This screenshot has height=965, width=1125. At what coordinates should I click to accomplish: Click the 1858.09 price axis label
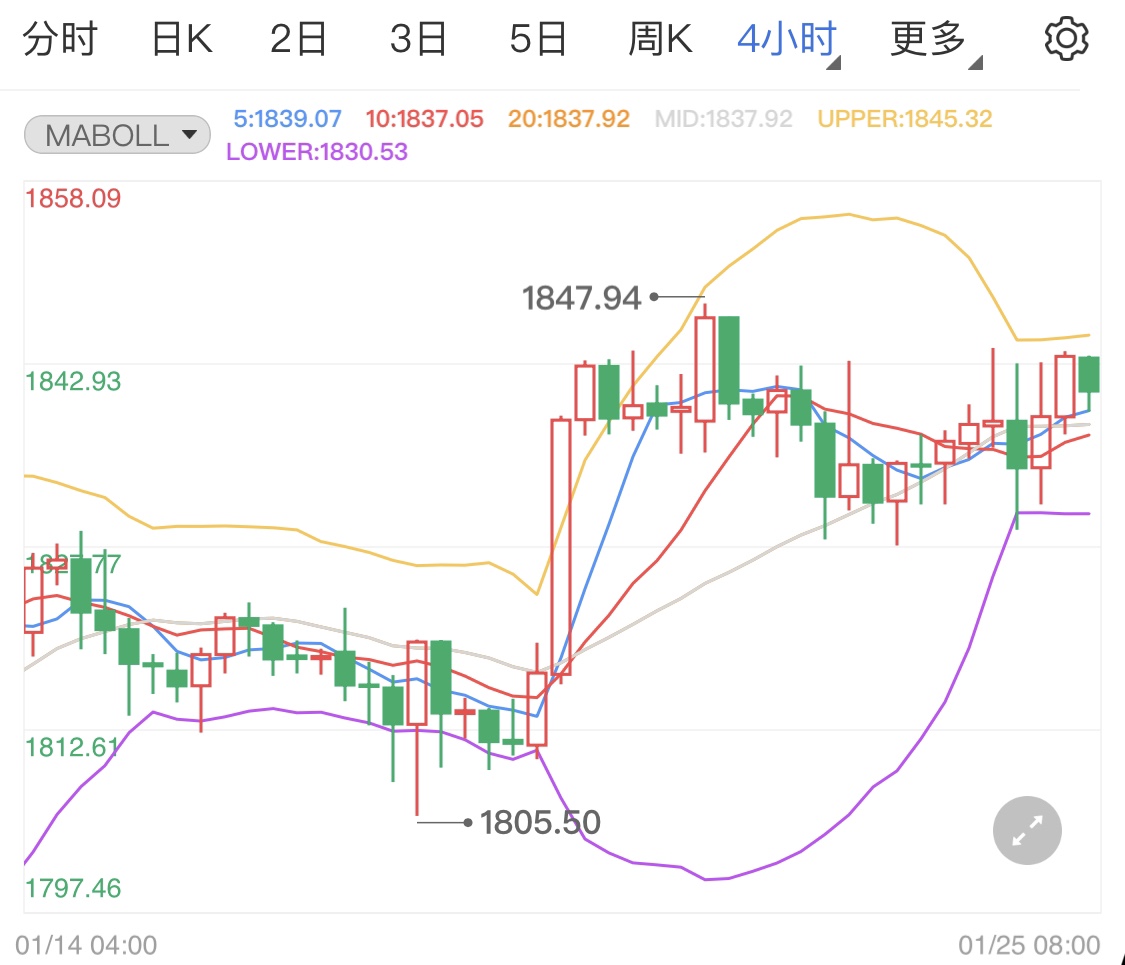[73, 198]
